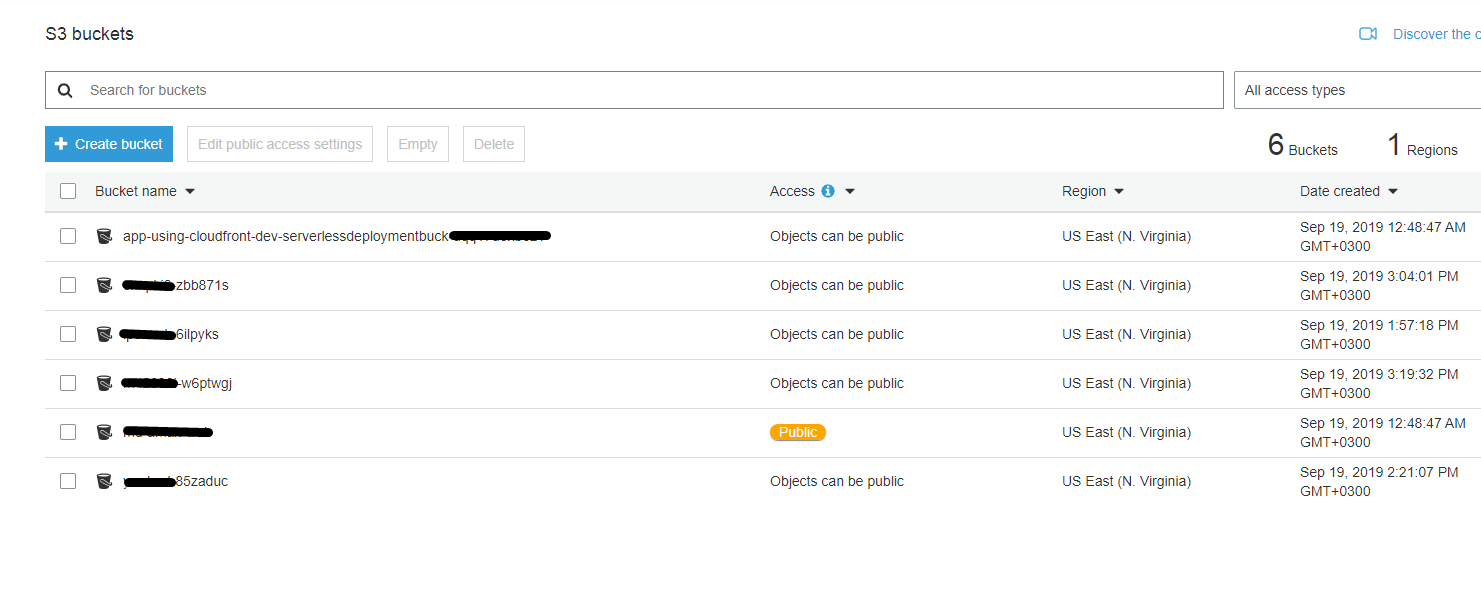Open the Access column sort arrow
Viewport: 1481px width, 605px height.
[x=850, y=191]
